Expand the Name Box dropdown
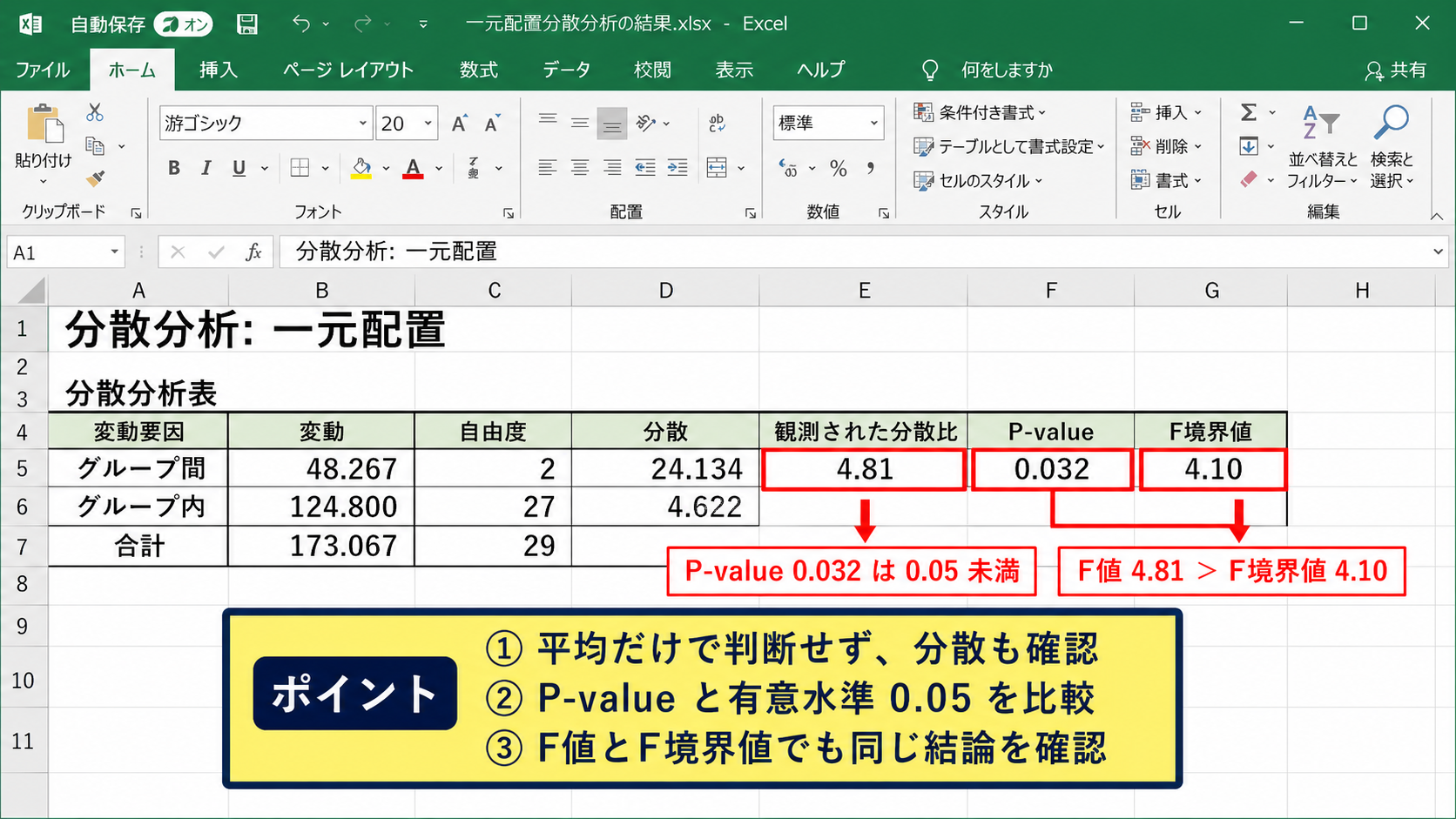This screenshot has height=819, width=1456. [114, 252]
